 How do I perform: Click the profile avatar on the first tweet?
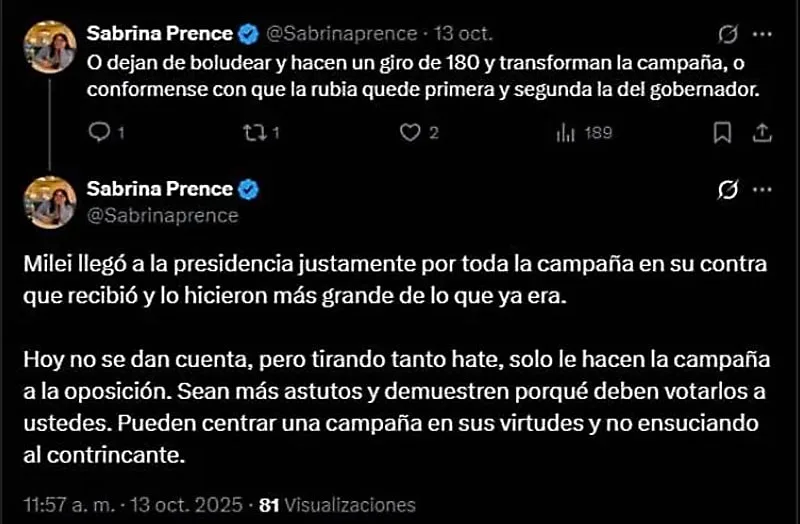pos(51,46)
